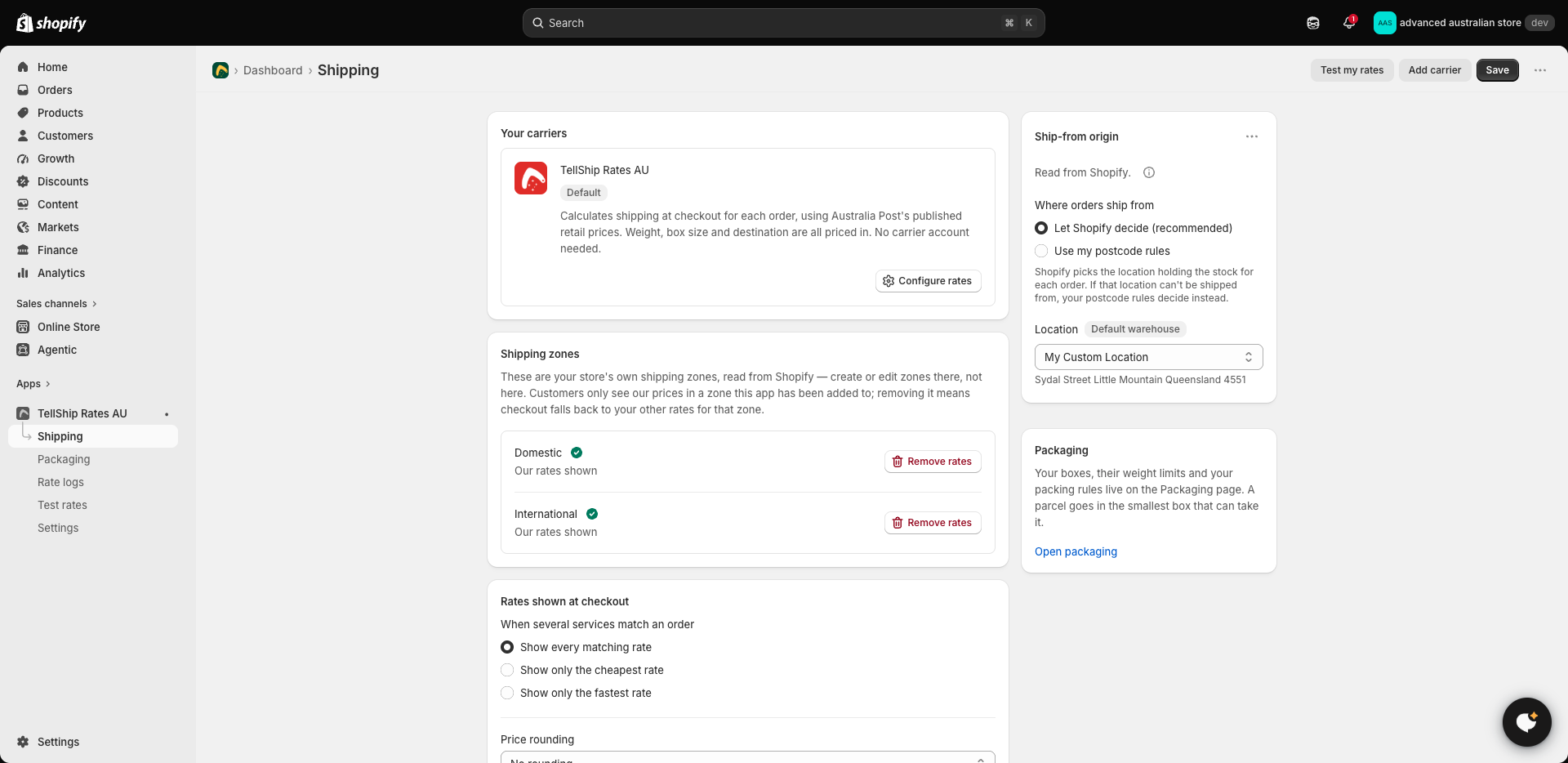Follow the Open packaging link
Image resolution: width=1568 pixels, height=763 pixels.
coord(1076,551)
